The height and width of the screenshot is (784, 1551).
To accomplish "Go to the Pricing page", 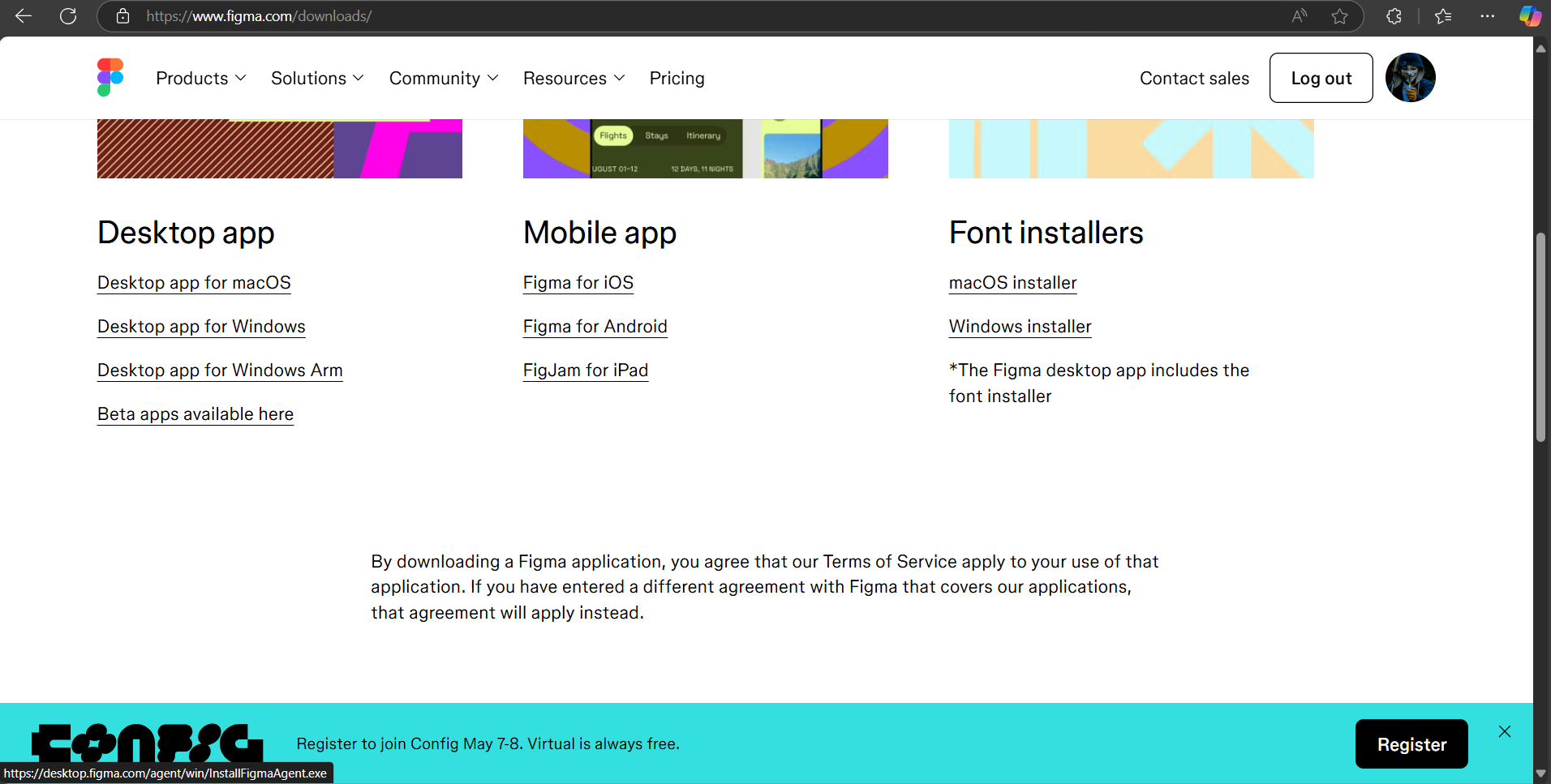I will 677,79.
